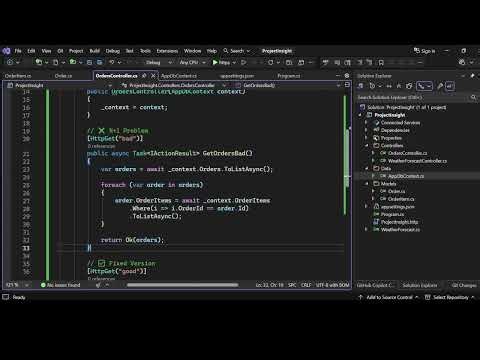Click Solution Explorer pending changes filter icon
This screenshot has width=480, height=360.
click(x=372, y=86)
